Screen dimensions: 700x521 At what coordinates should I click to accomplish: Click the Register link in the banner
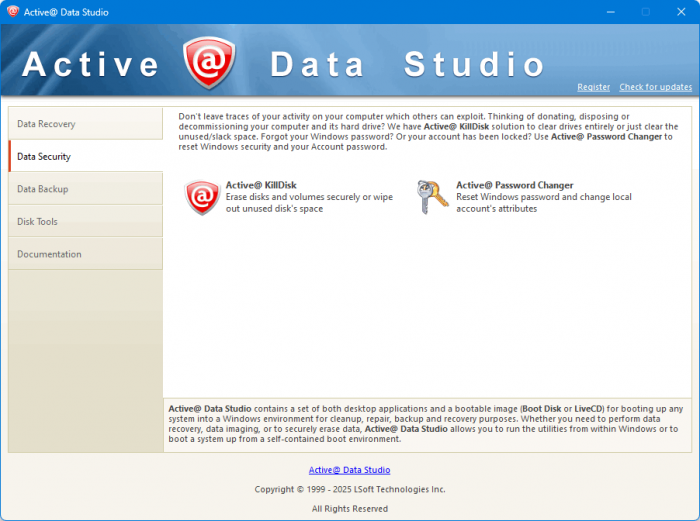(593, 87)
